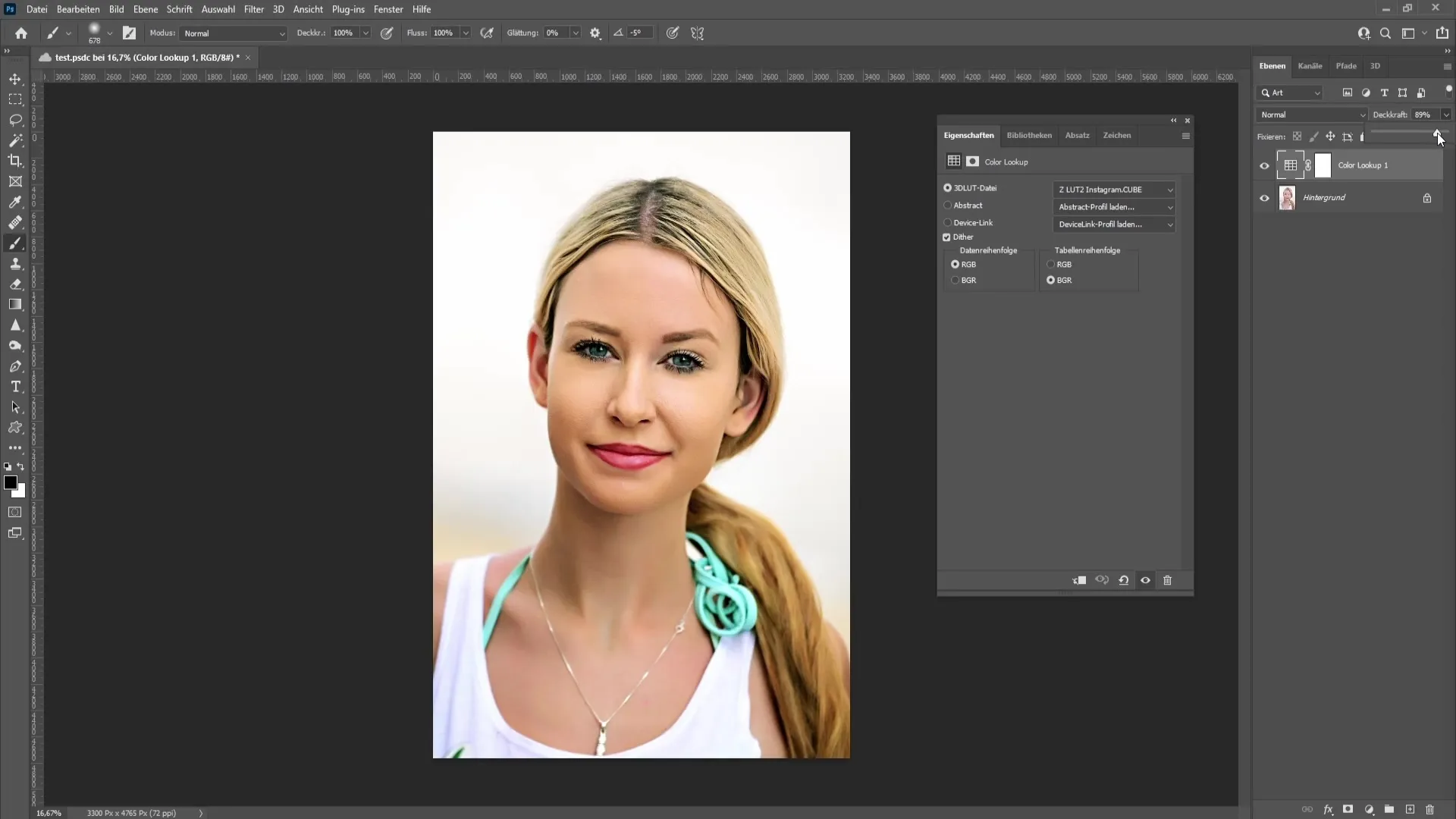Screen dimensions: 1456x819
Task: Select 3DLUT-Datei radio option
Action: 948,188
